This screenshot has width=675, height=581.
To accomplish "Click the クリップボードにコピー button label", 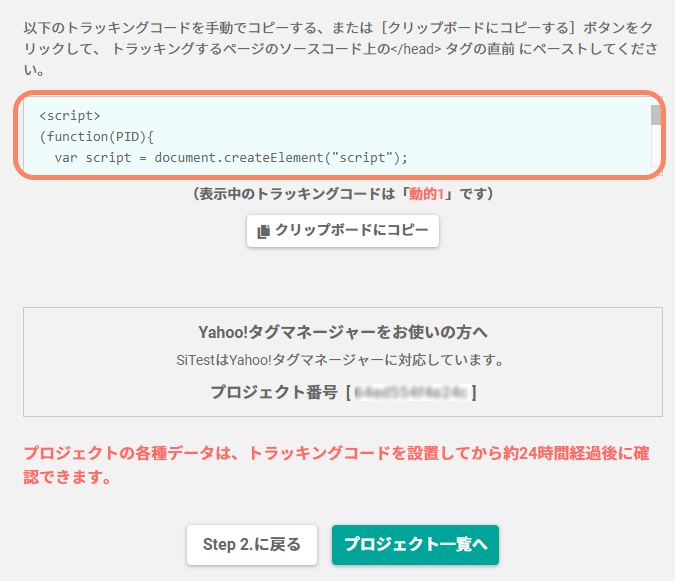I will pos(352,230).
